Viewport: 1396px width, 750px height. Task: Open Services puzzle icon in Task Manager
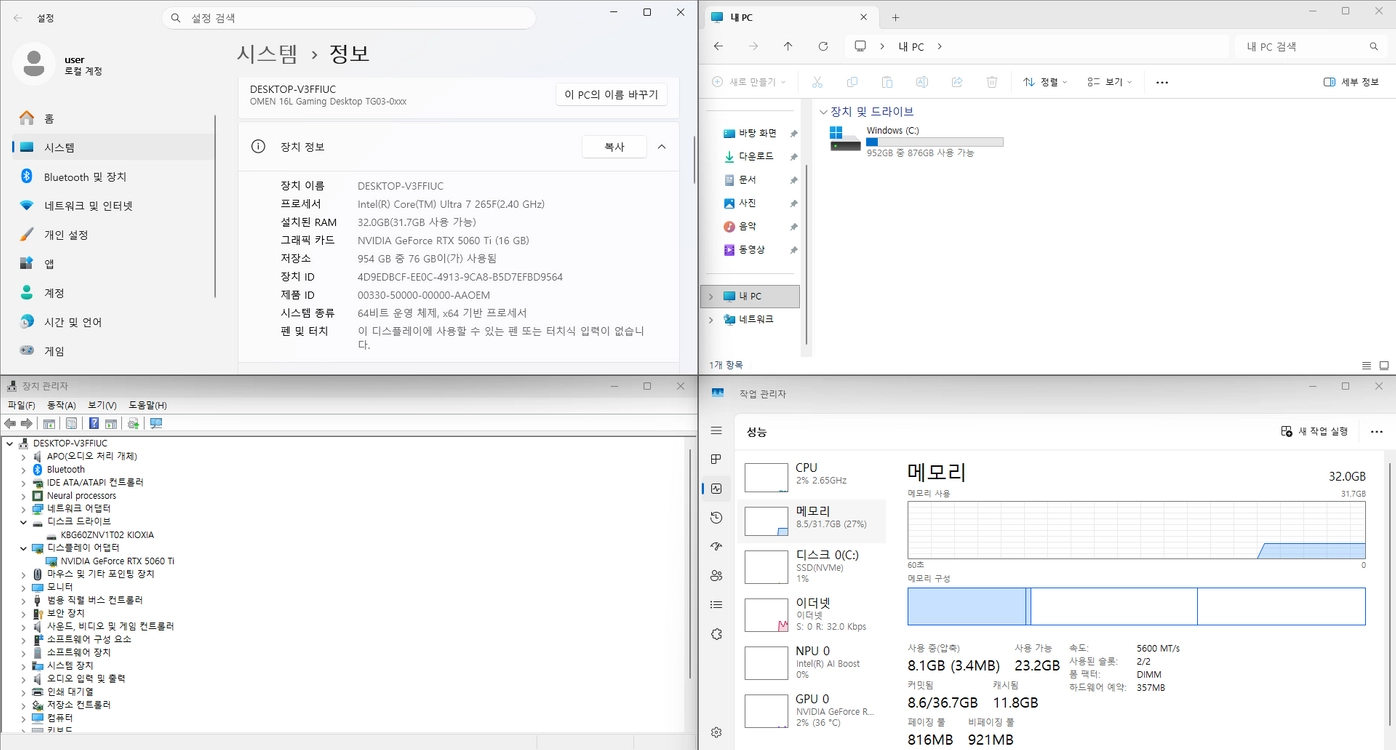[x=716, y=634]
